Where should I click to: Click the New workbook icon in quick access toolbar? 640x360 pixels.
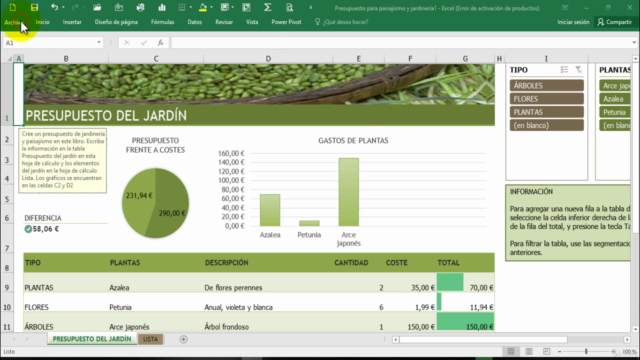coord(13,7)
